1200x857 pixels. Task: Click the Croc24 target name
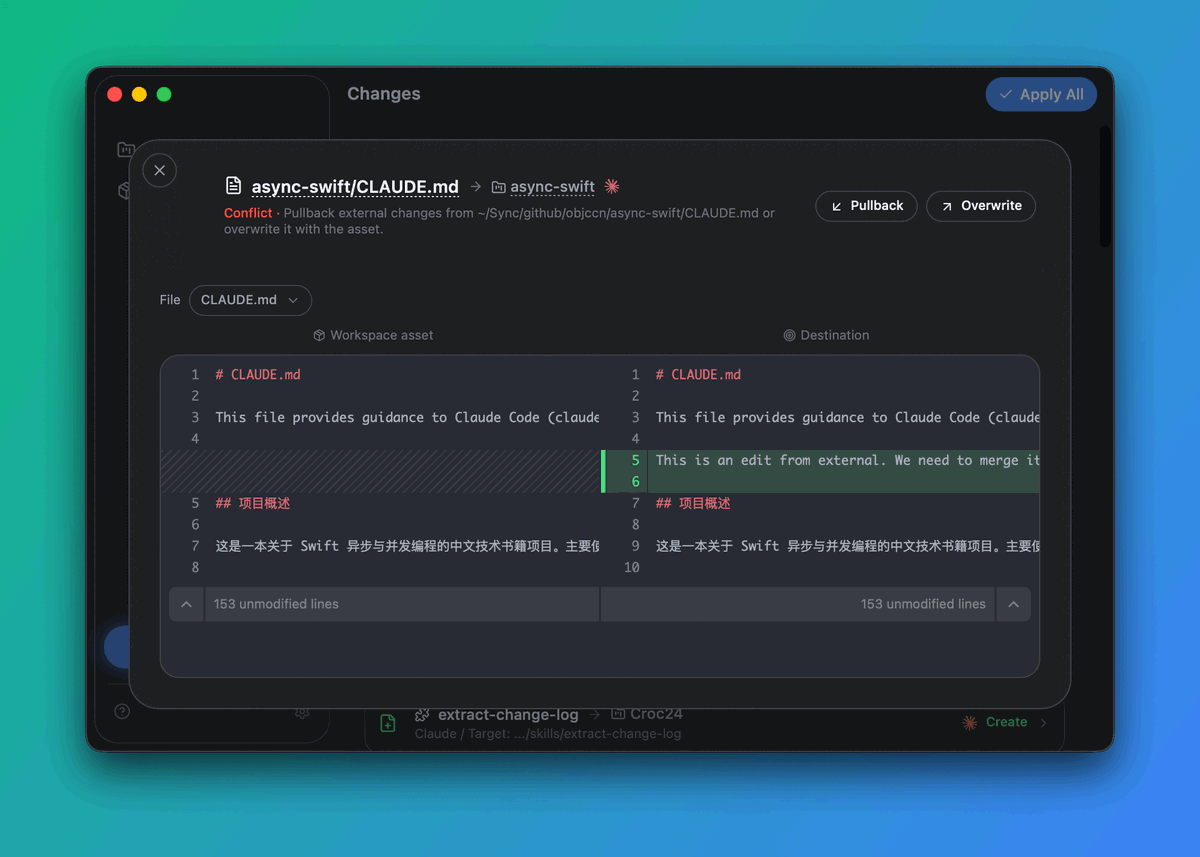(x=656, y=715)
